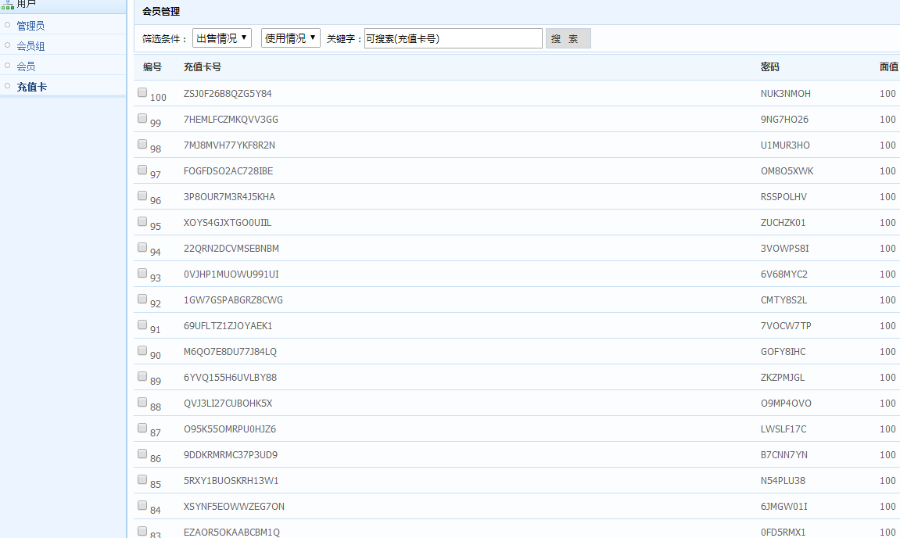Tick the checkbox for row 100
Viewport: 900px width, 538px height.
142,92
